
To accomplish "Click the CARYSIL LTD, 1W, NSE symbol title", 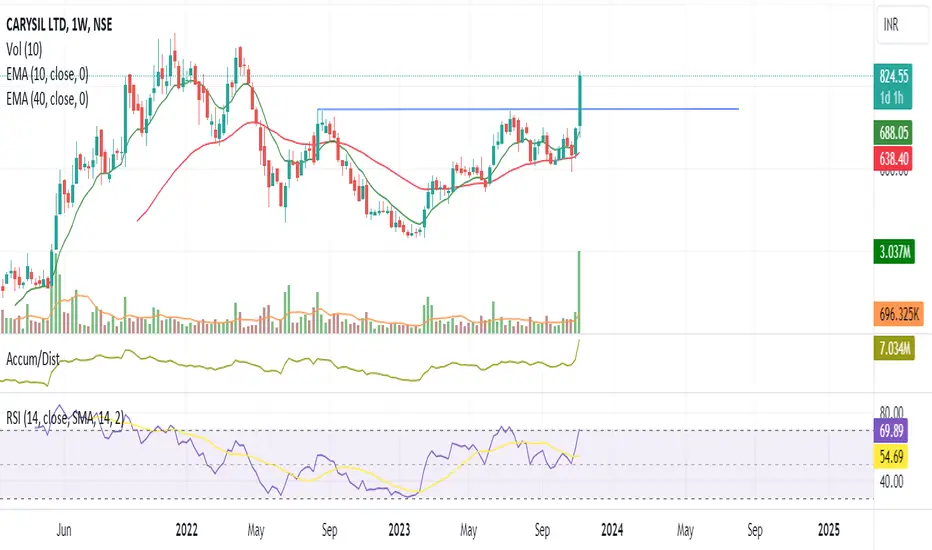I will (59, 24).
